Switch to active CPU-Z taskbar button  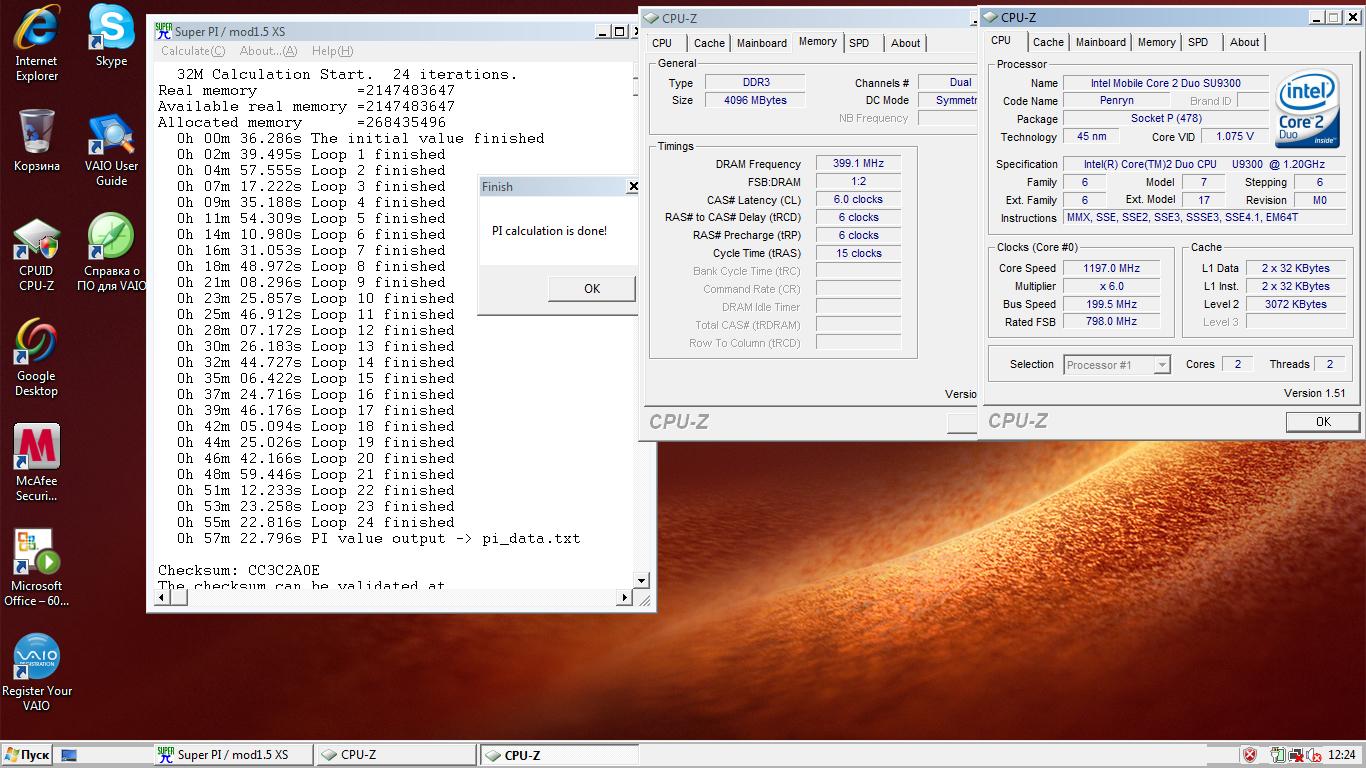pos(558,755)
